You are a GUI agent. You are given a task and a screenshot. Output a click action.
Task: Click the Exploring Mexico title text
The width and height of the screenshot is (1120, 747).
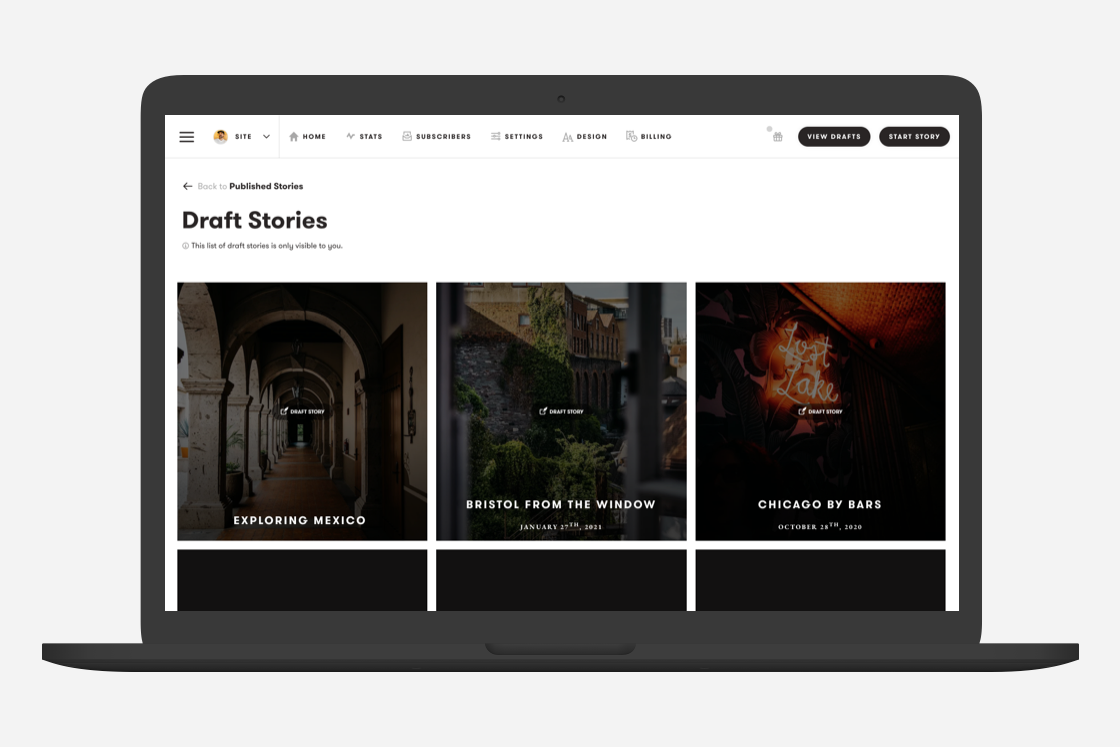pyautogui.click(x=299, y=521)
